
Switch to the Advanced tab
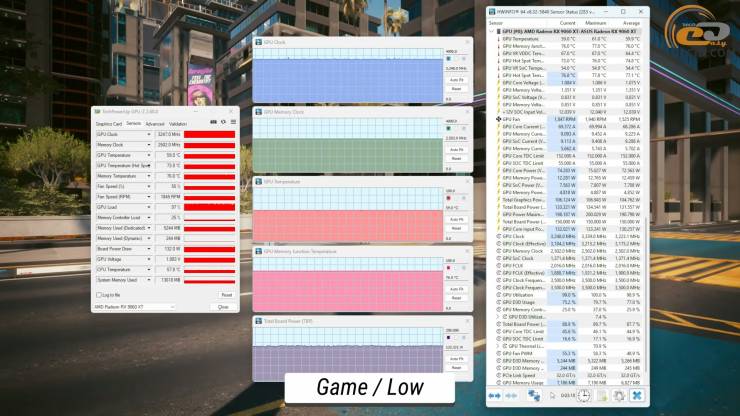(154, 124)
